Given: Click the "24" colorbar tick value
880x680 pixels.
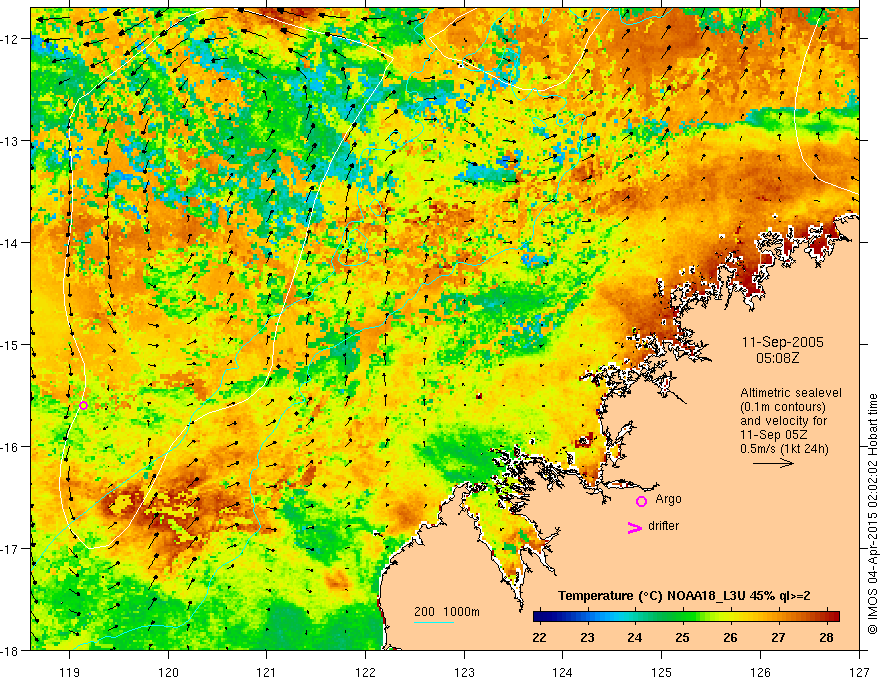Looking at the screenshot, I should coord(635,637).
